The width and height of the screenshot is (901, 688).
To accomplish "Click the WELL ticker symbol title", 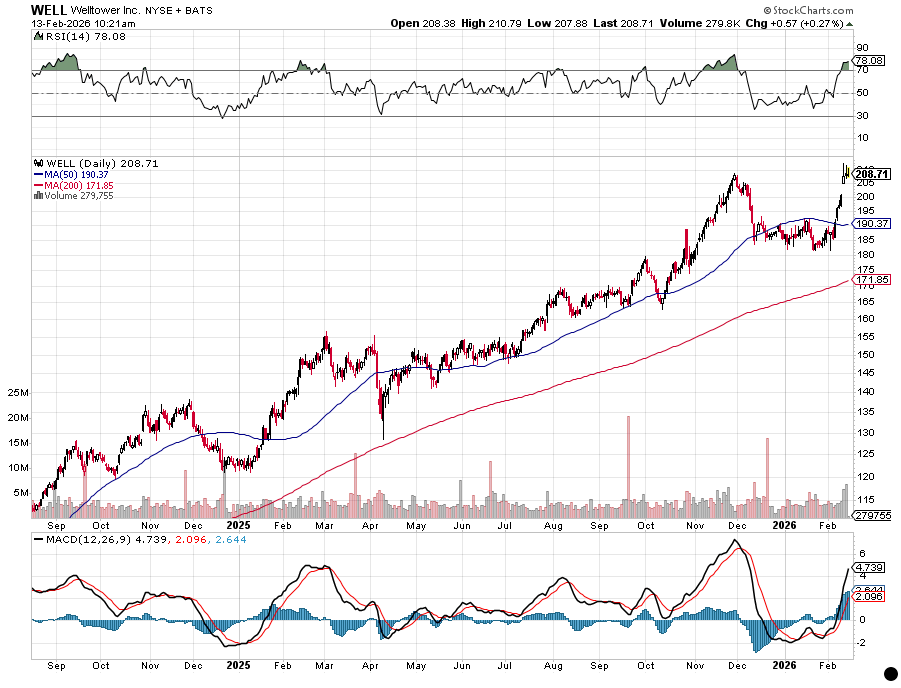I will (x=49, y=9).
